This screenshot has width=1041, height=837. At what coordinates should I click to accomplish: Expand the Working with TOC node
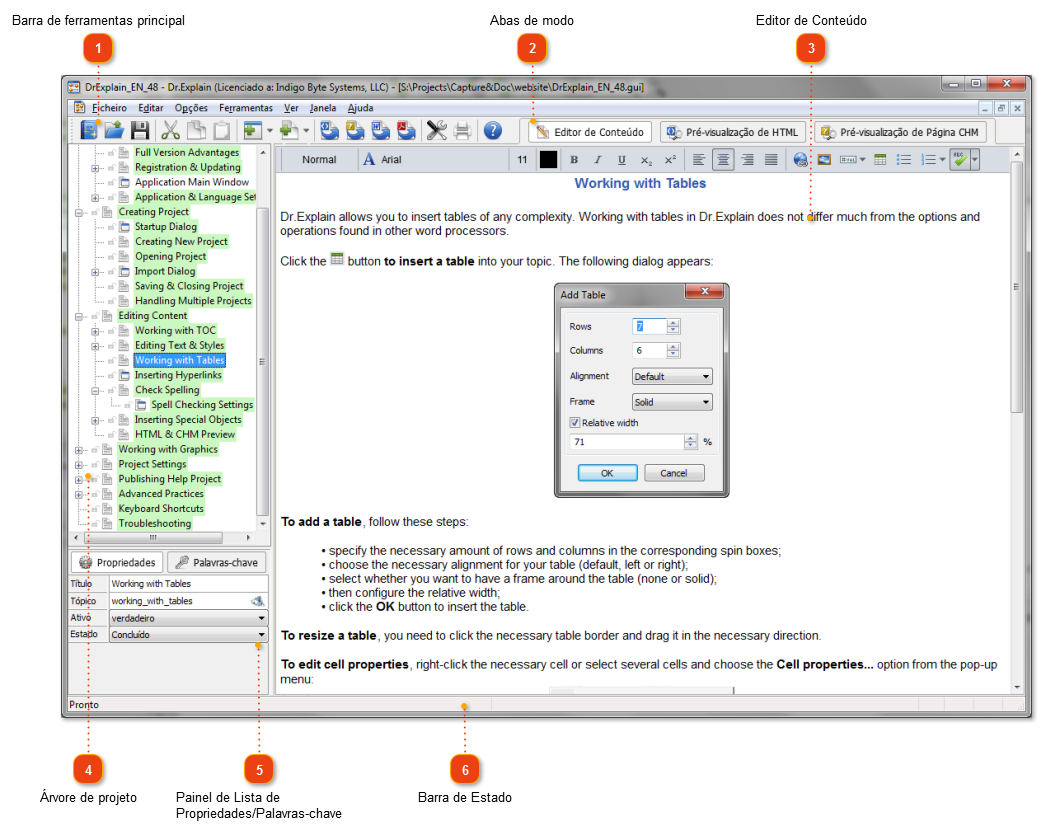[x=95, y=331]
